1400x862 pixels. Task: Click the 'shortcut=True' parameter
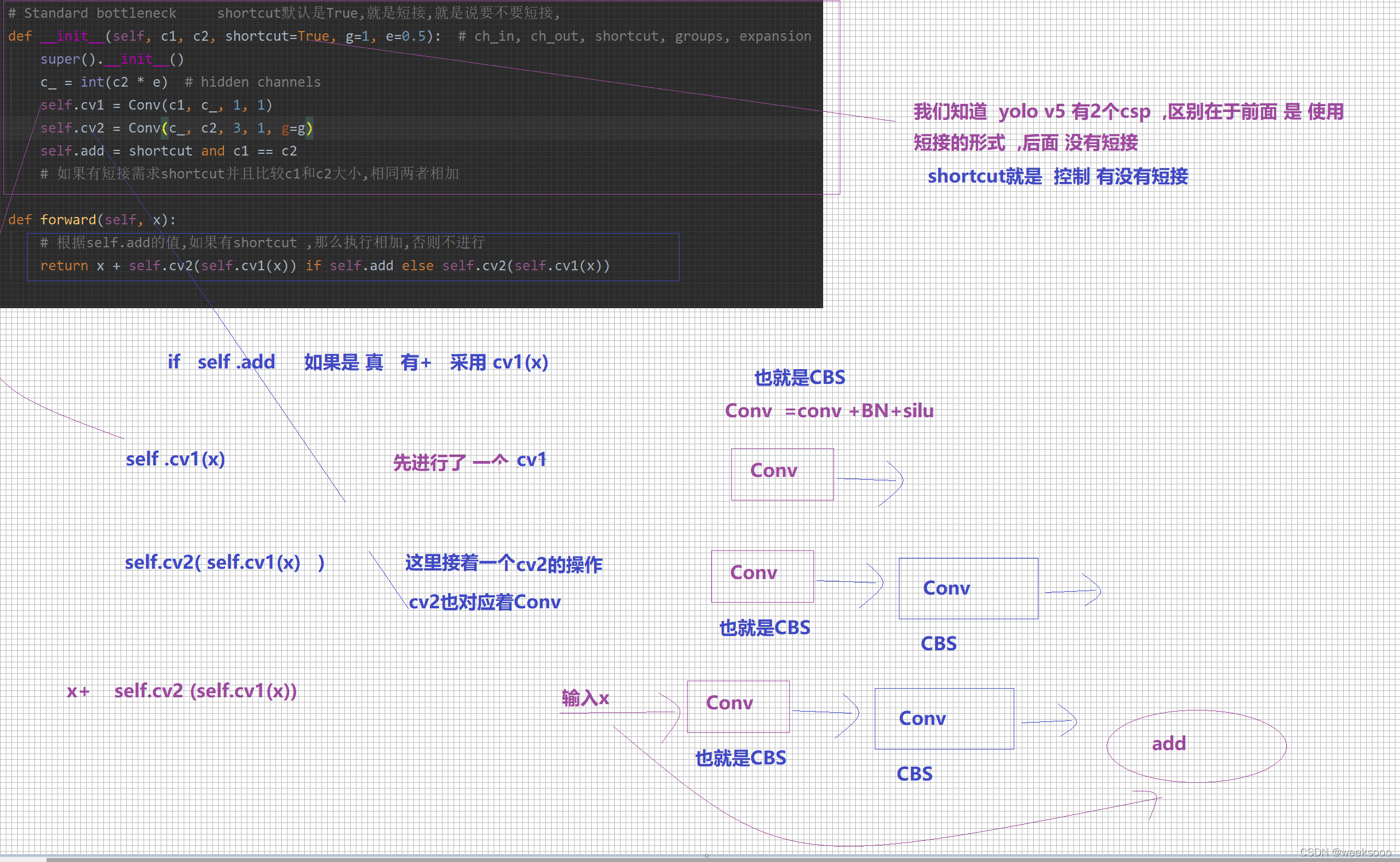pyautogui.click(x=277, y=36)
